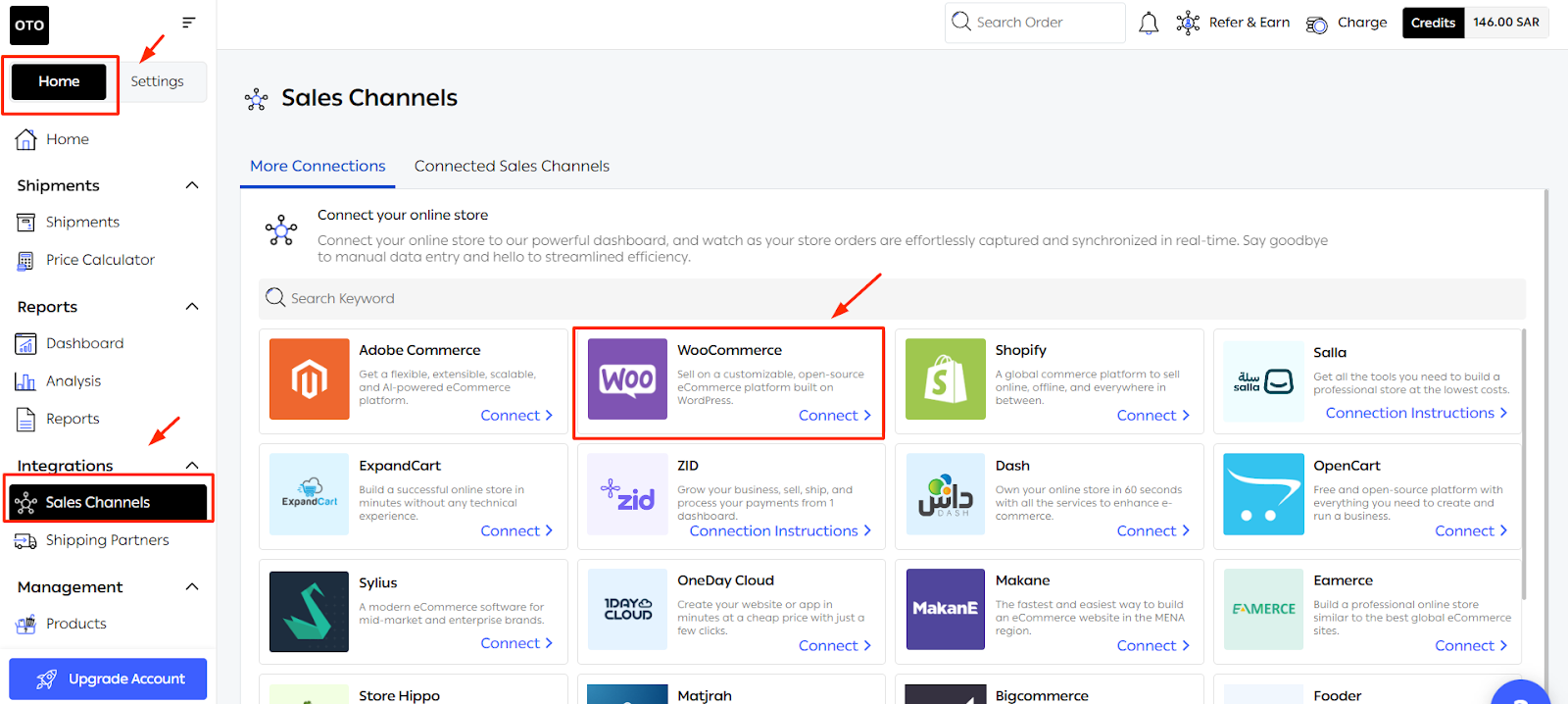Connect OneDay Cloud store
The image size is (1568, 704).
click(x=835, y=645)
